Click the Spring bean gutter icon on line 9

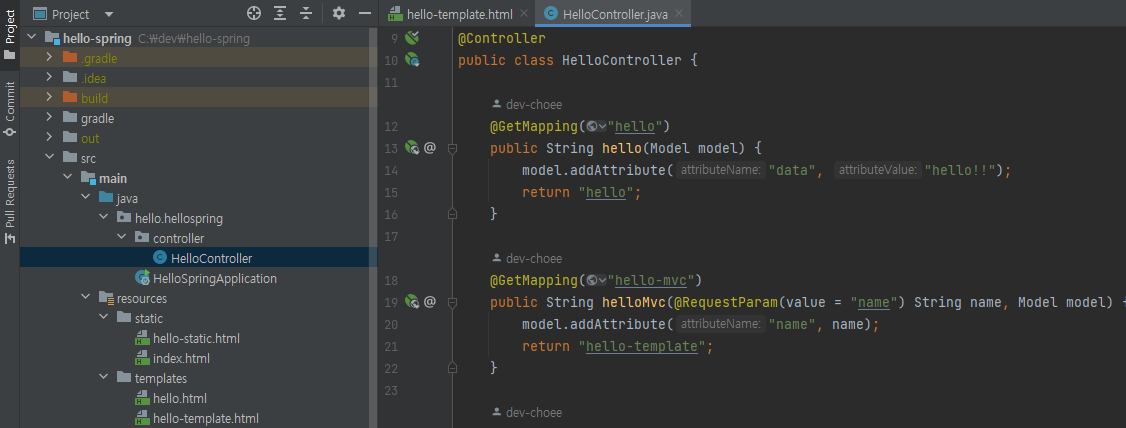pyautogui.click(x=411, y=37)
